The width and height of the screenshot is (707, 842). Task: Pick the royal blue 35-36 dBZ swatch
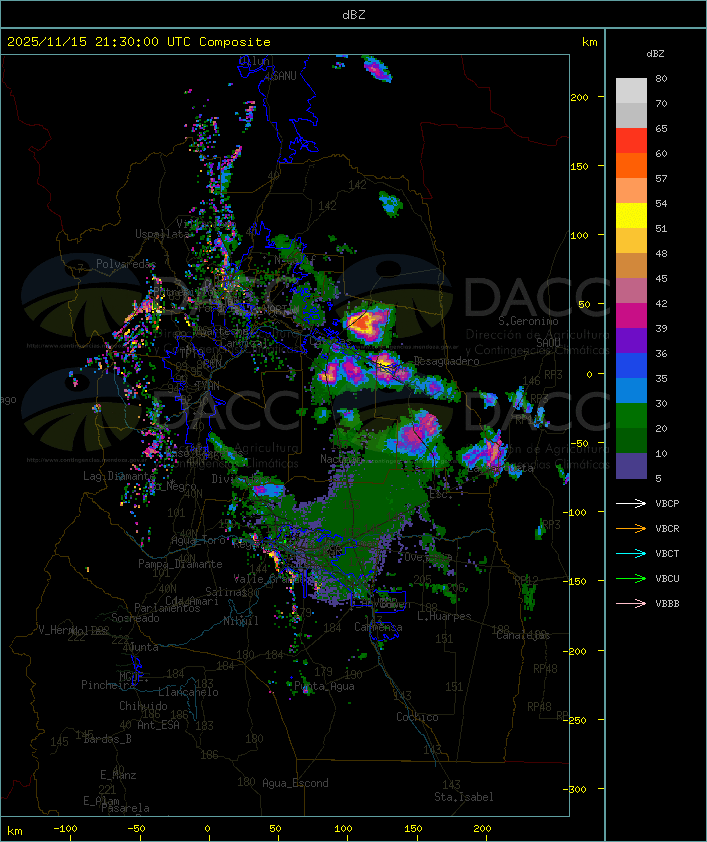tap(631, 365)
